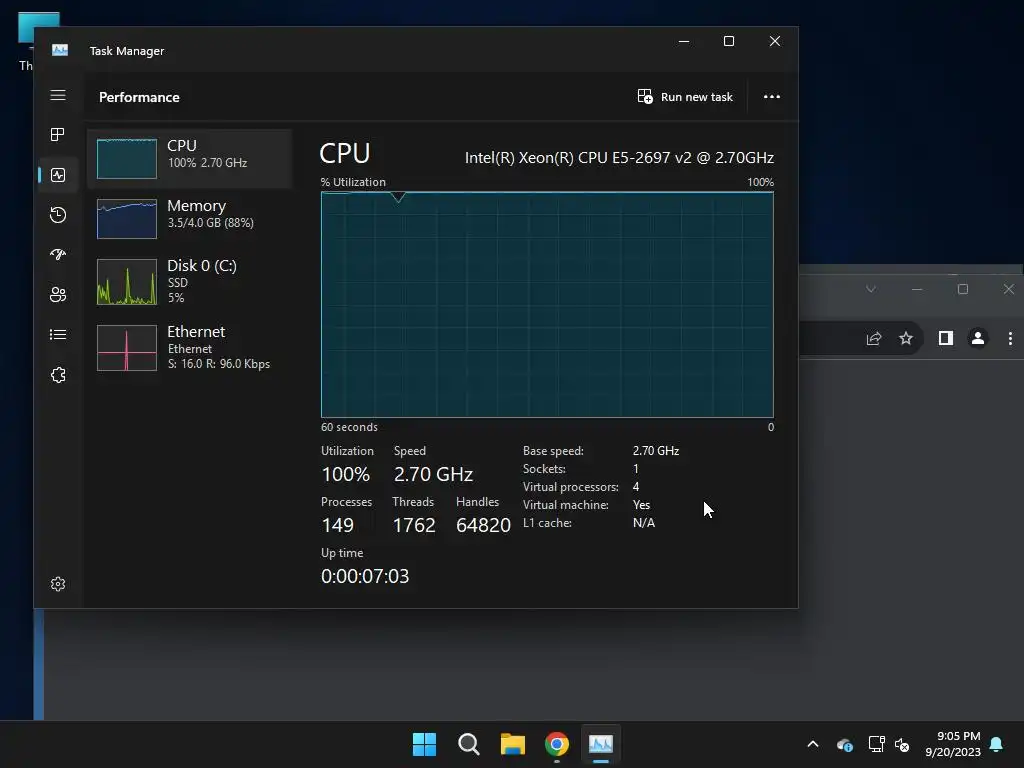Open Task Manager Settings gear icon
Viewport: 1024px width, 768px height.
tap(58, 584)
